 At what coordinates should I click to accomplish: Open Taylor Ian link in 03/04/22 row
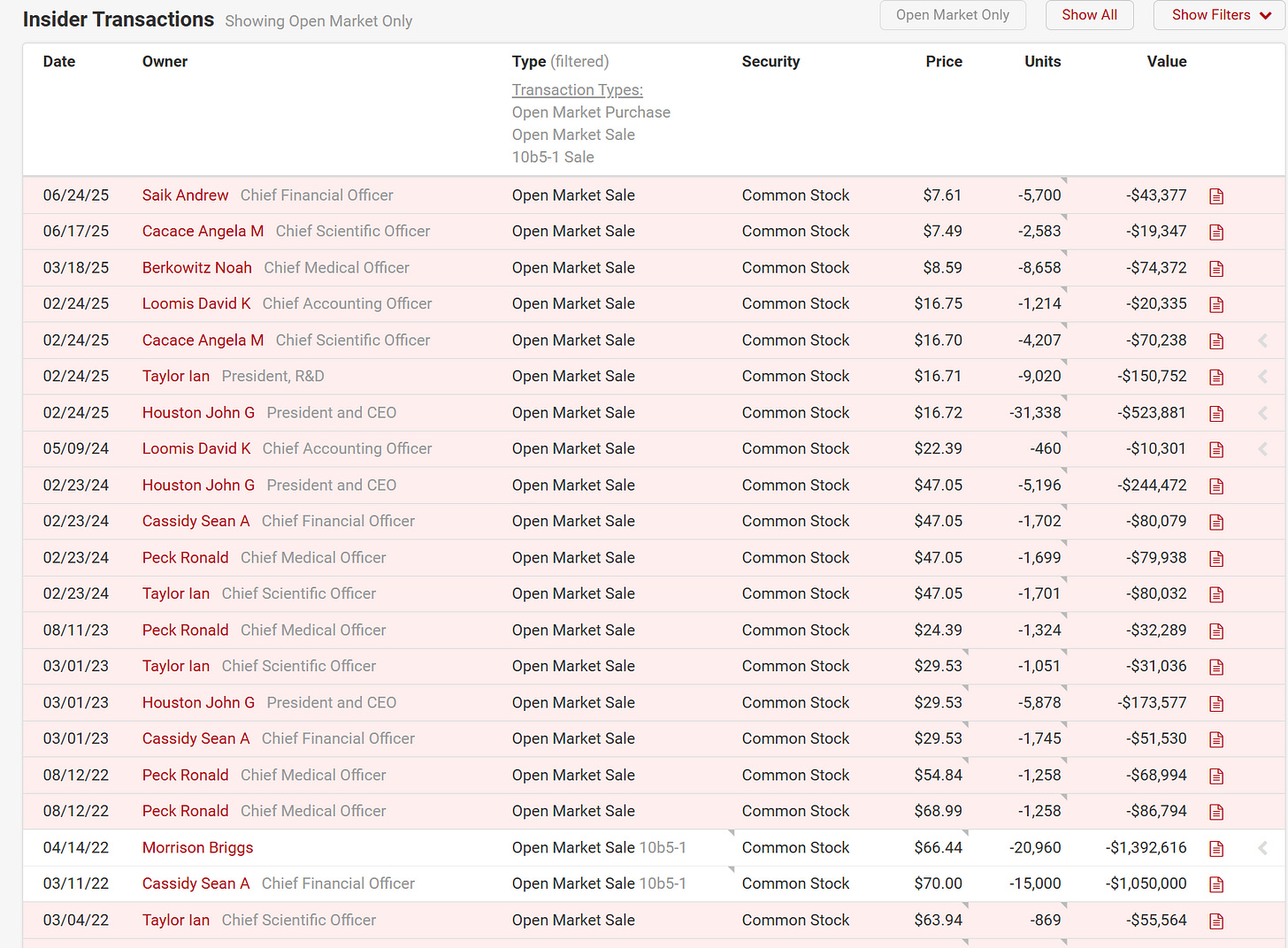[x=176, y=921]
